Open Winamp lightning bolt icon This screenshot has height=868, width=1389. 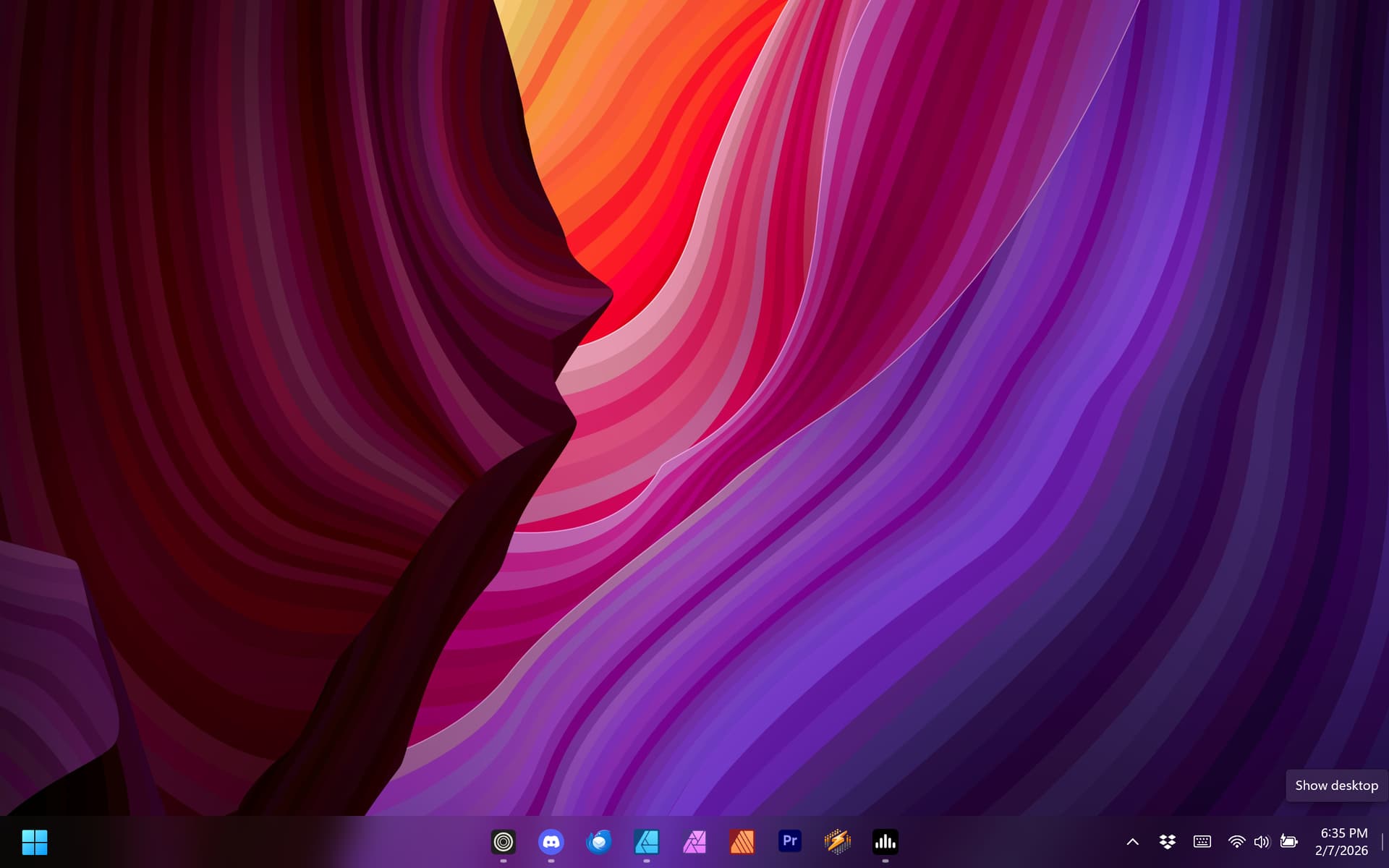pyautogui.click(x=837, y=842)
